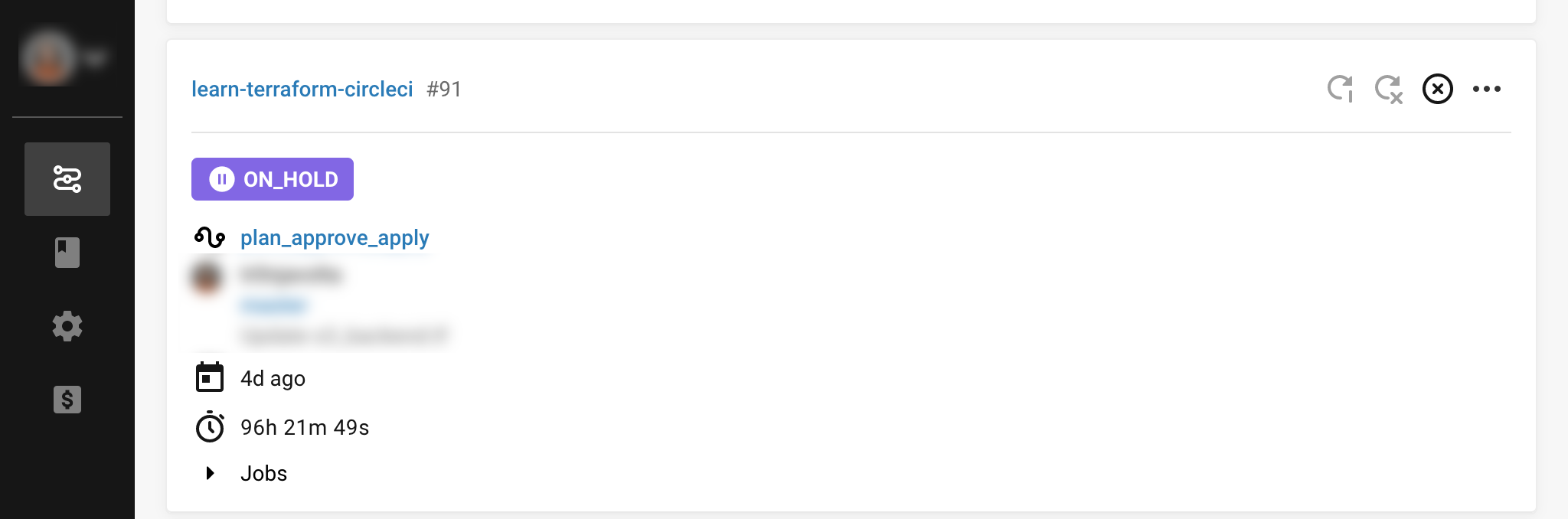Open the plan_approve_apply workflow link

point(335,238)
